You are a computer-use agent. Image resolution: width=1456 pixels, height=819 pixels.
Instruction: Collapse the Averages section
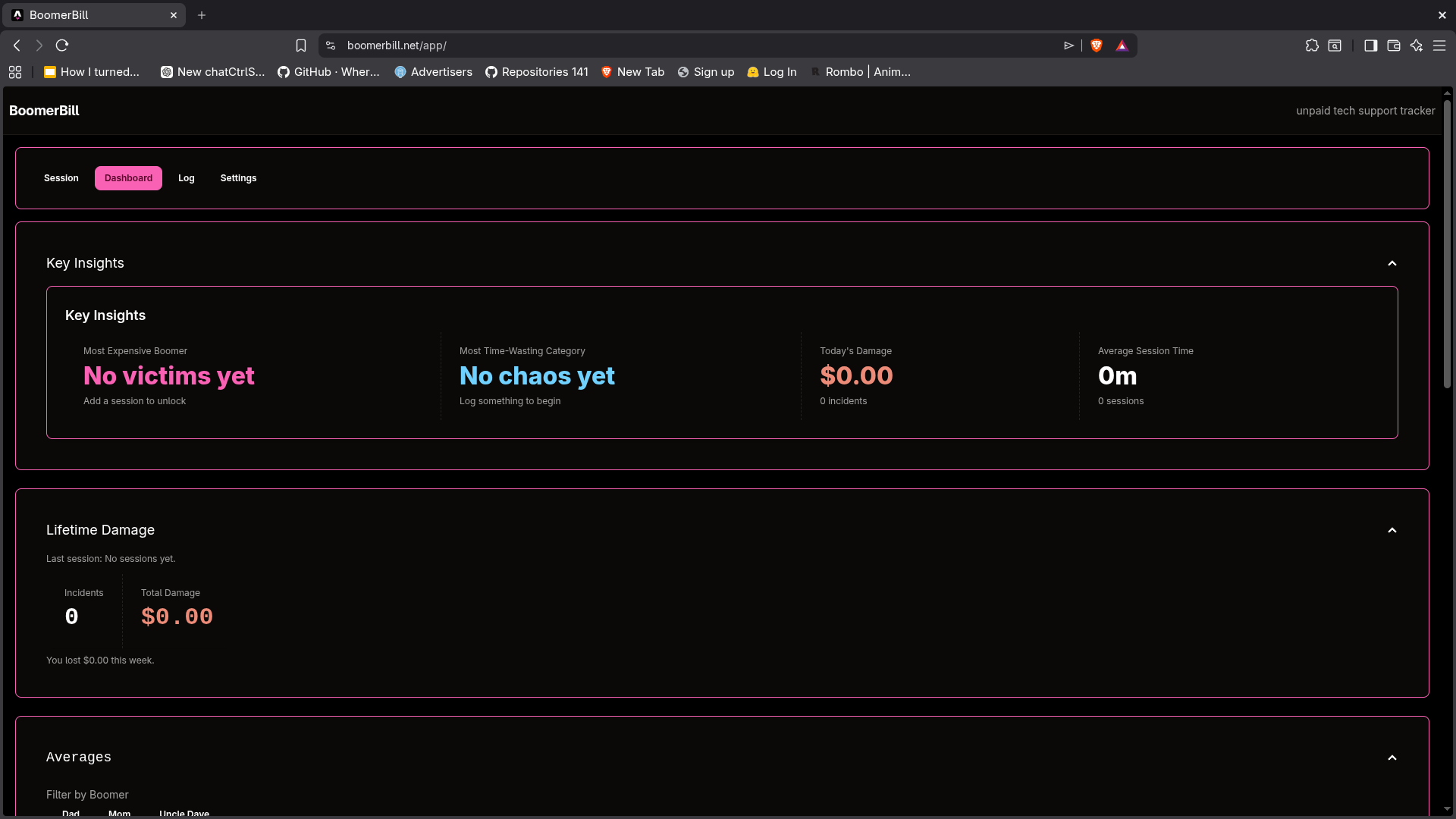point(1392,757)
